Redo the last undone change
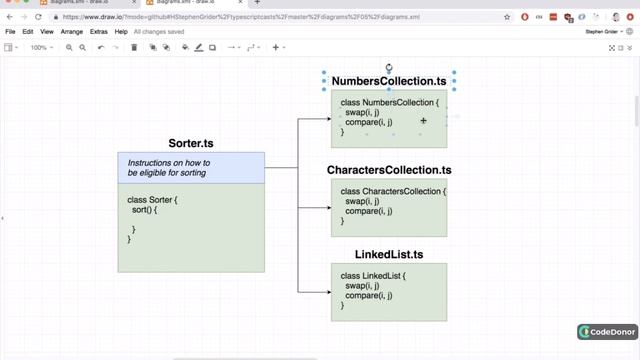 pyautogui.click(x=116, y=48)
